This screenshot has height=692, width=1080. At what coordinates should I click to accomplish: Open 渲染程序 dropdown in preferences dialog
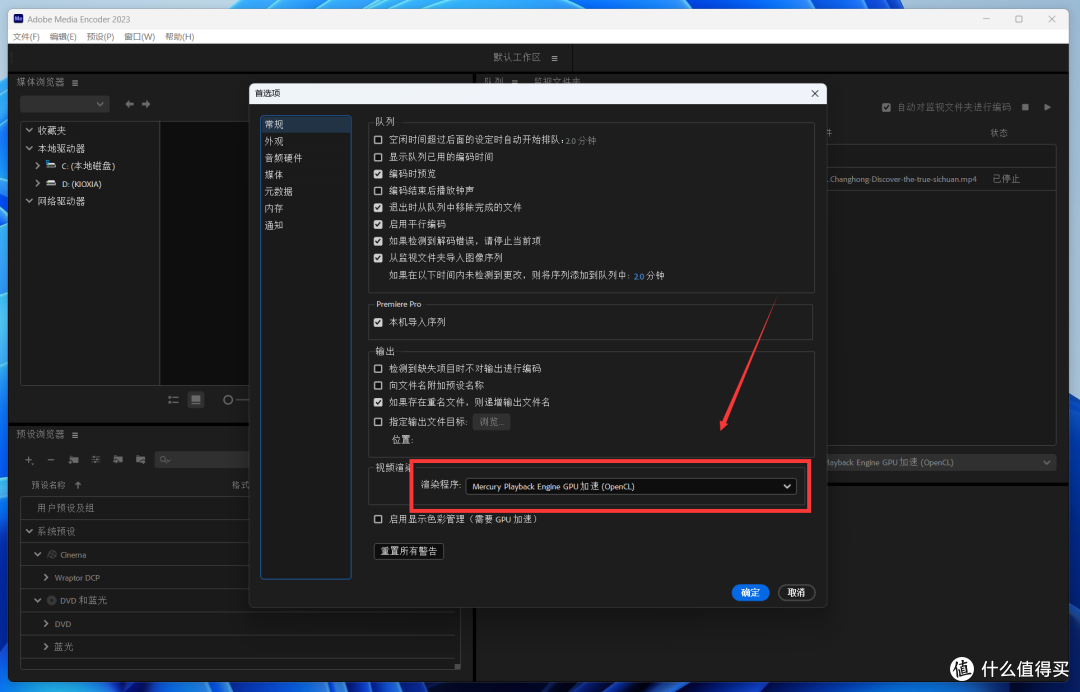pos(631,486)
